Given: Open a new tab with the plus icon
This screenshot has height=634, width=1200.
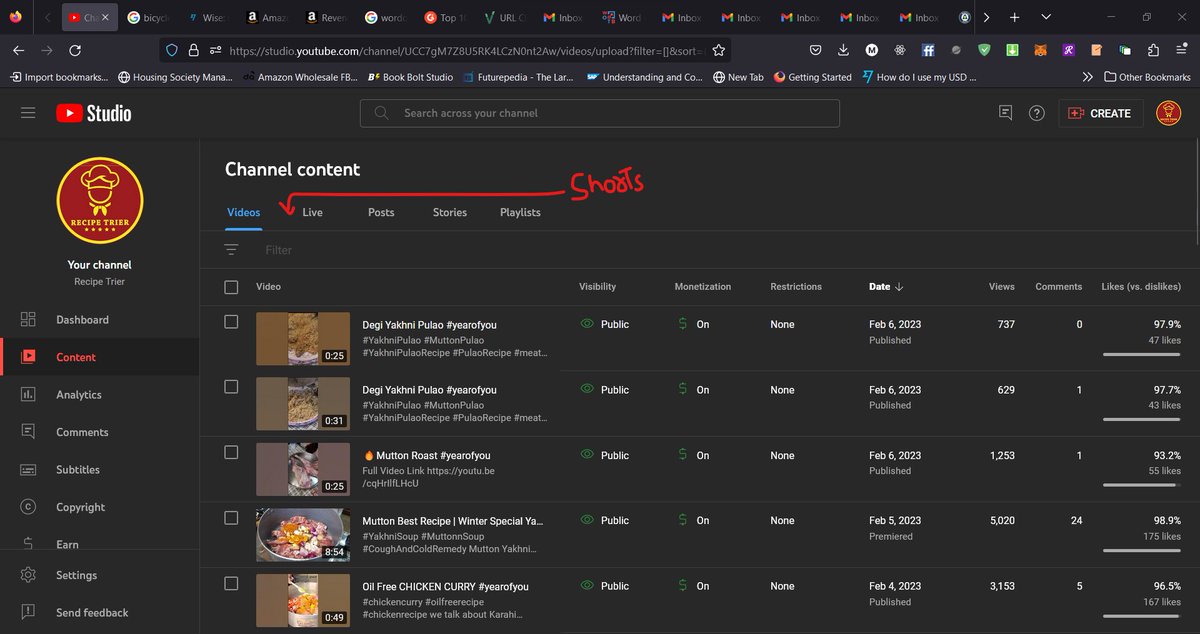Looking at the screenshot, I should click(1015, 17).
